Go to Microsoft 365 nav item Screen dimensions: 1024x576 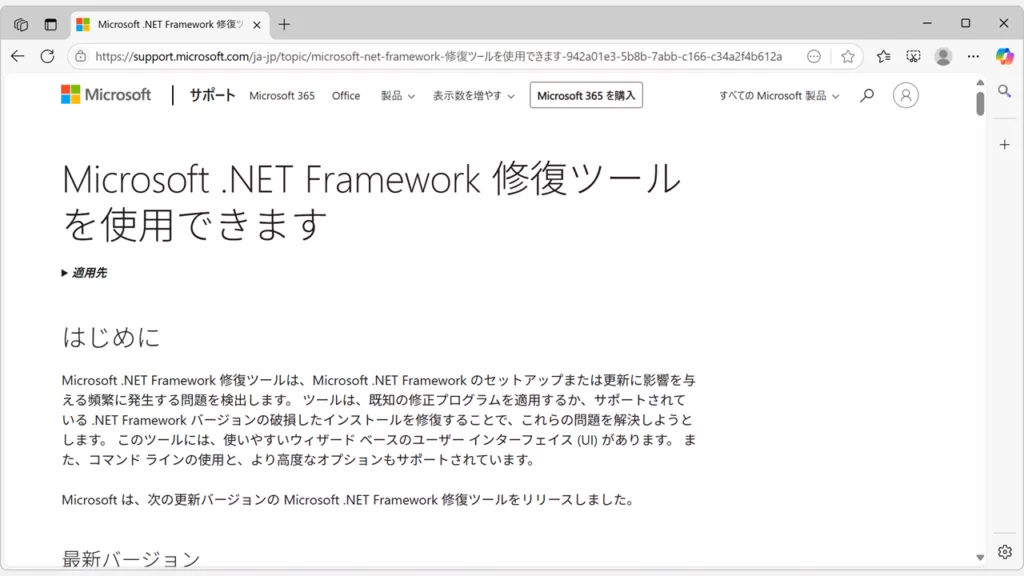click(281, 95)
